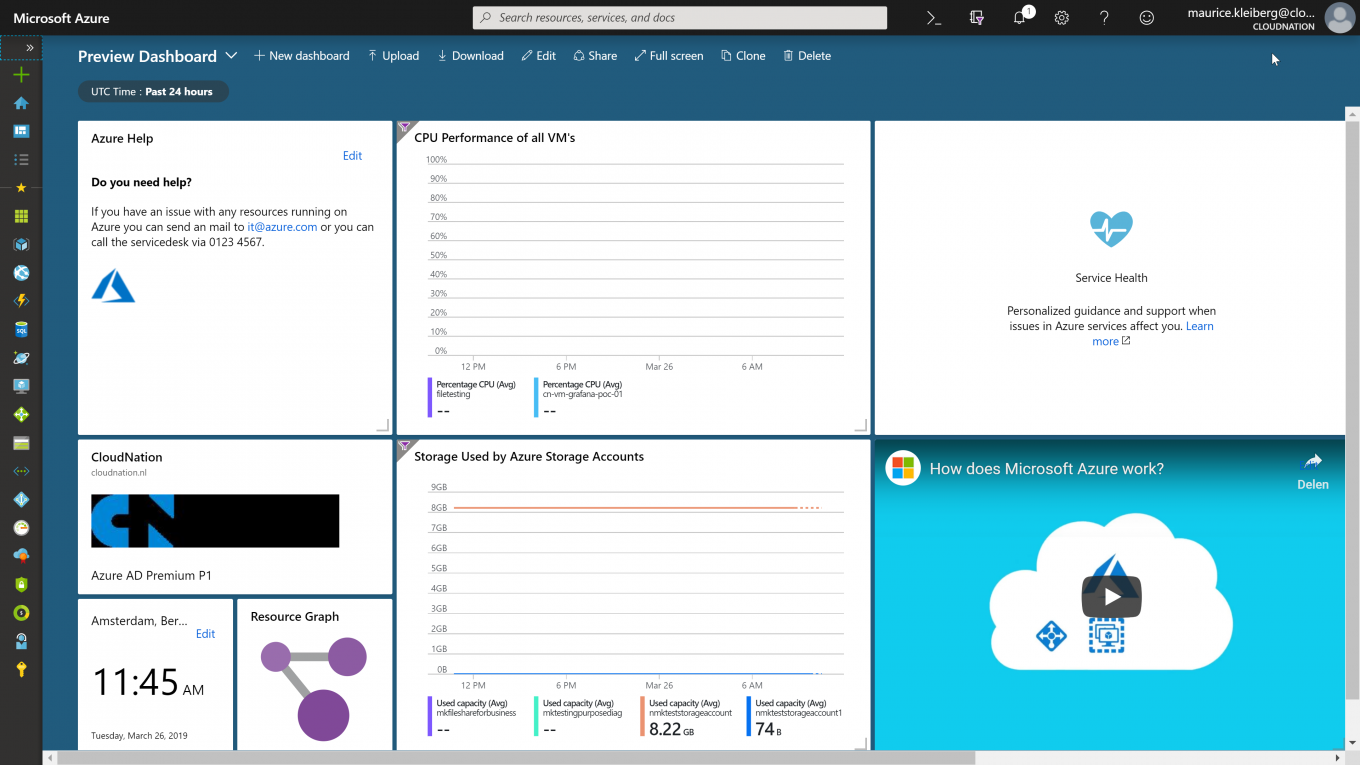This screenshot has width=1360, height=765.
Task: Open the Cloud Shell terminal icon
Action: tap(932, 18)
